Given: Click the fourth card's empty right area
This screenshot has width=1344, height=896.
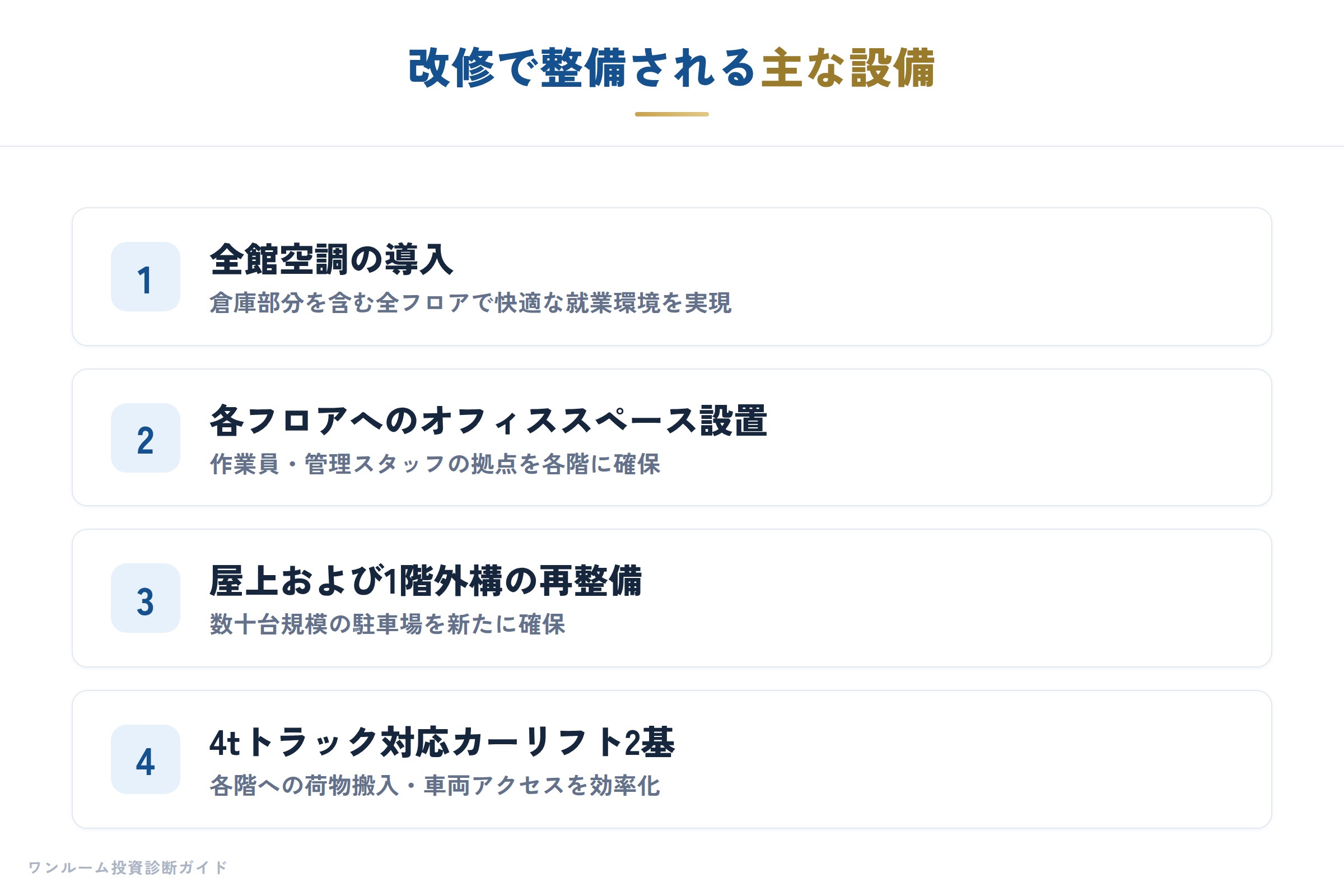Looking at the screenshot, I should (972, 759).
